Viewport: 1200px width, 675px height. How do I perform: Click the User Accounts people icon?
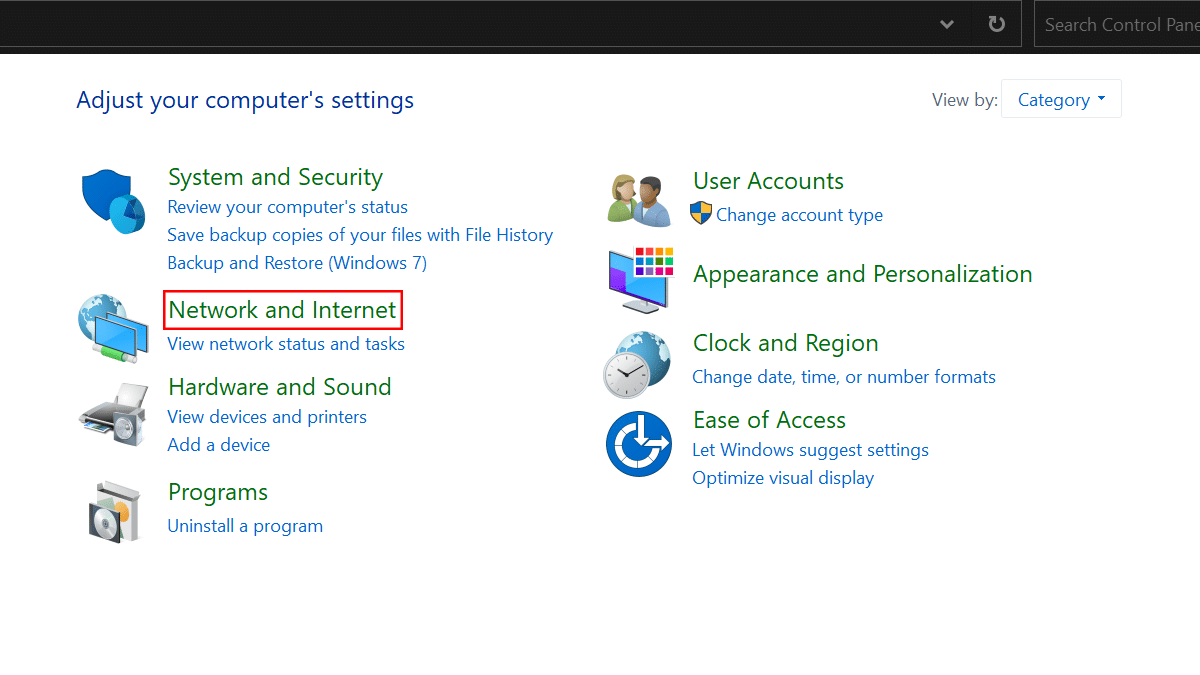[640, 200]
